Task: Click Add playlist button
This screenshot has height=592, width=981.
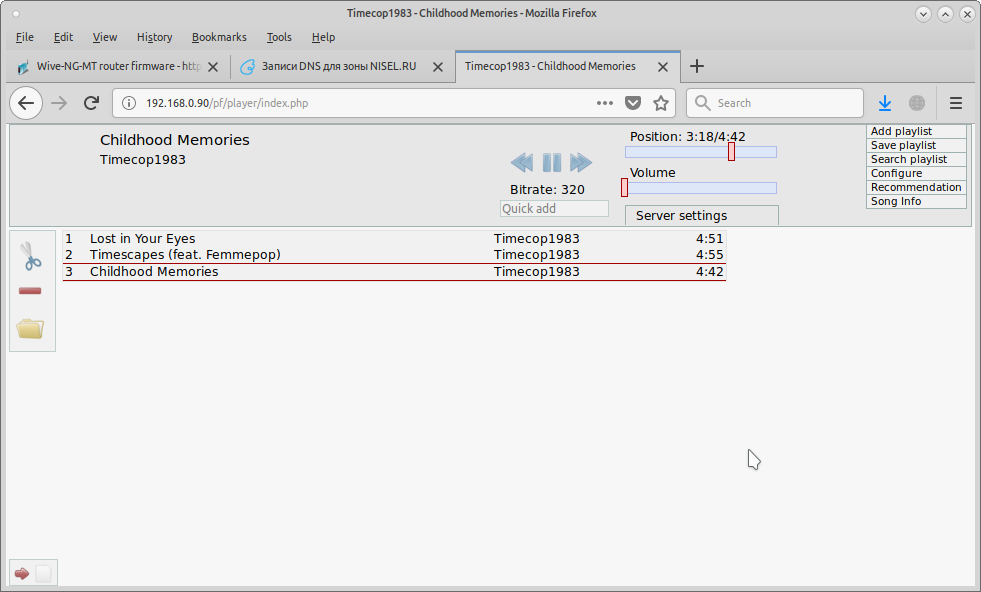Action: pos(916,131)
